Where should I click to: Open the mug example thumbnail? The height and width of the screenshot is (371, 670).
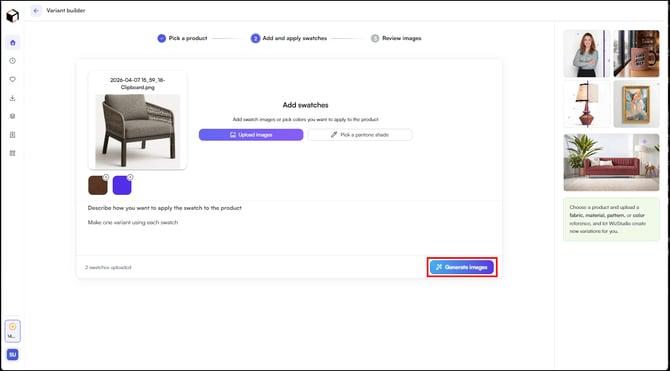pyautogui.click(x=636, y=53)
